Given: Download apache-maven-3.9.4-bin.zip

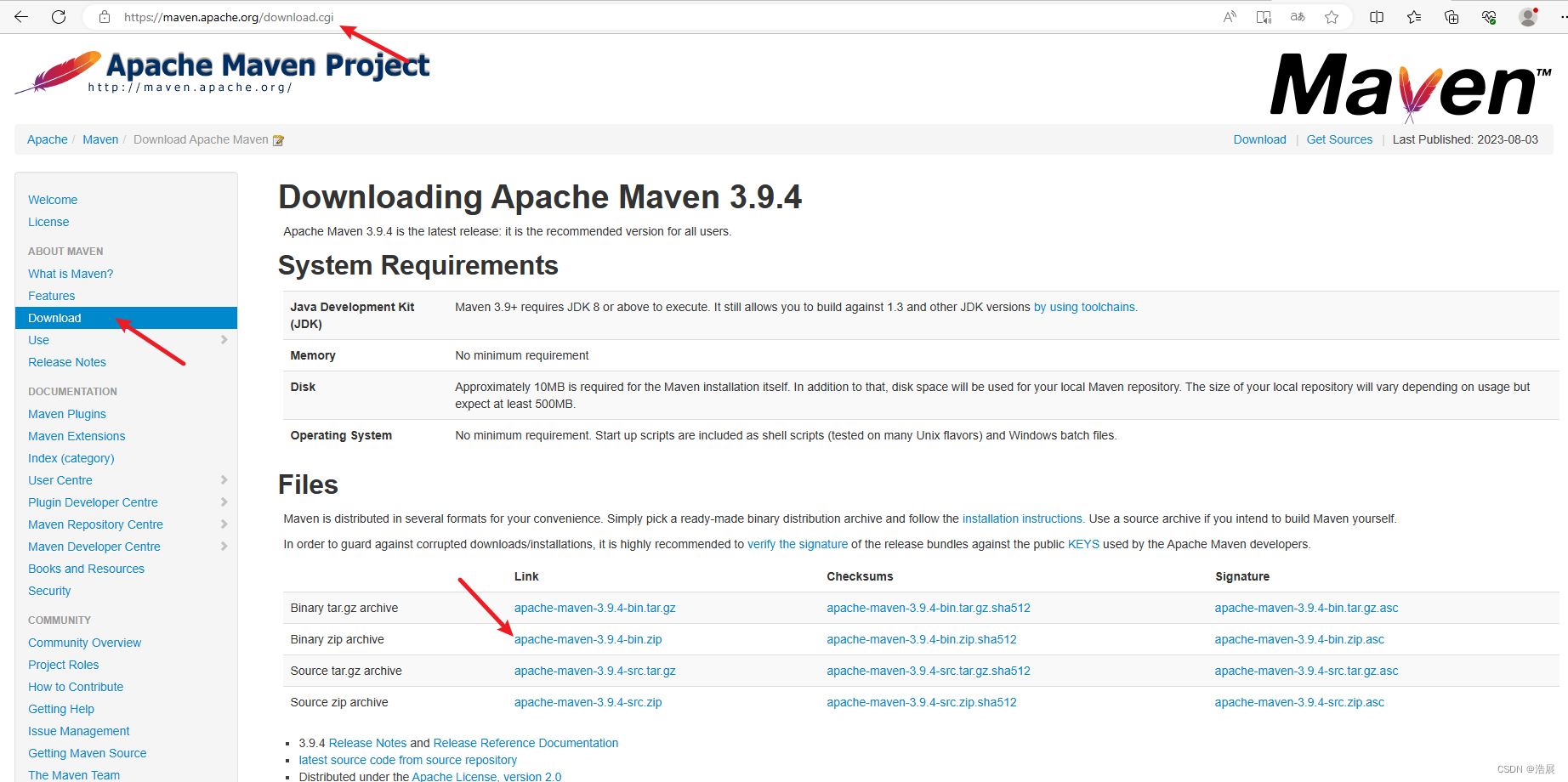Looking at the screenshot, I should [588, 639].
